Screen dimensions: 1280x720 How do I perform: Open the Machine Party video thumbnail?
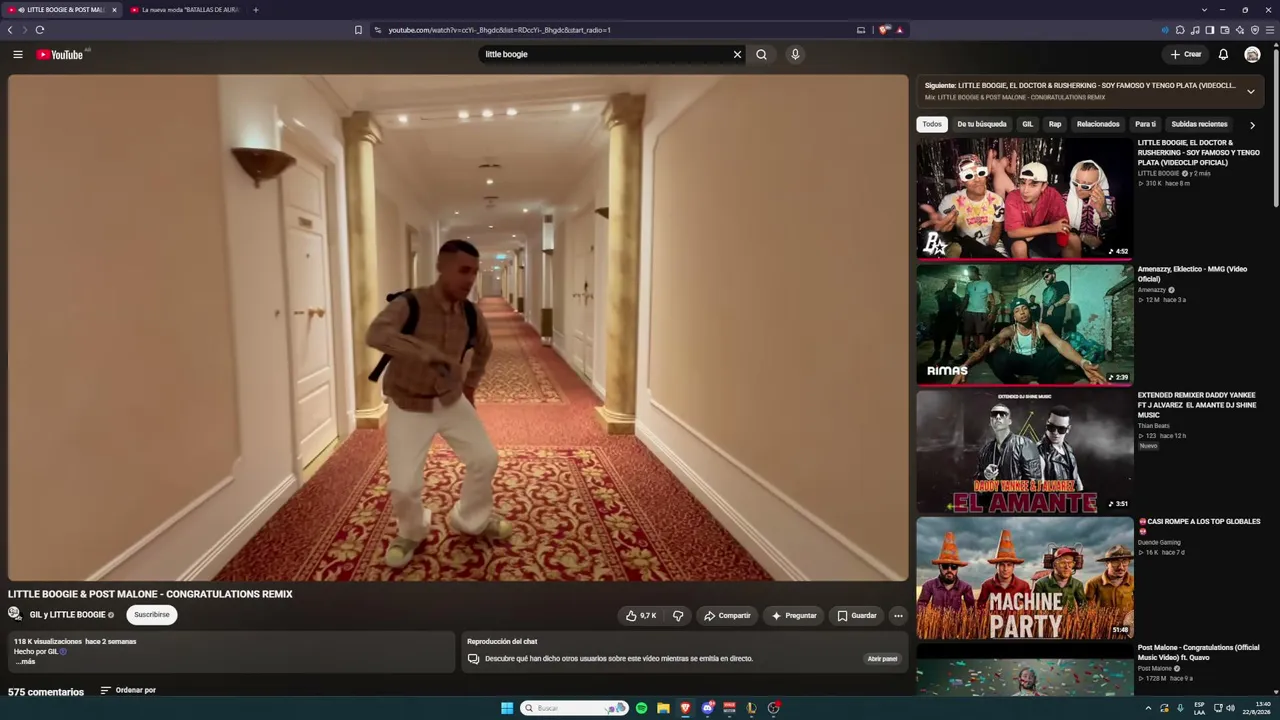pos(1025,577)
